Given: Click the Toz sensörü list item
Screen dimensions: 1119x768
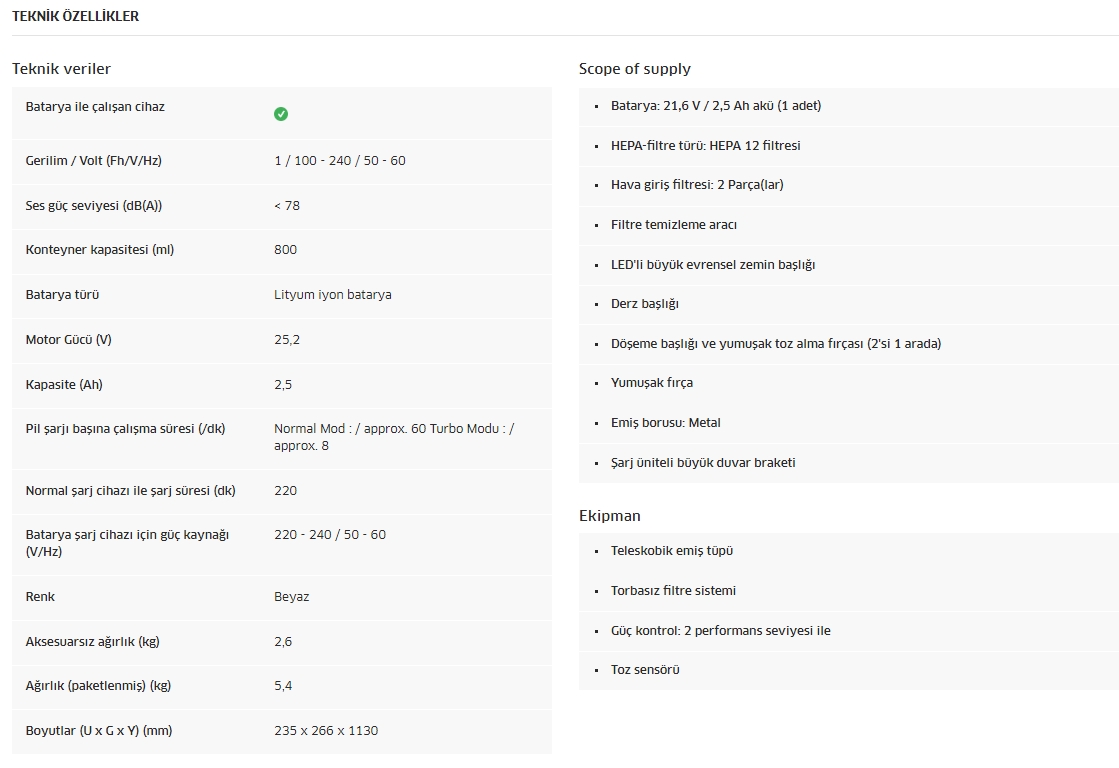Looking at the screenshot, I should point(645,670).
